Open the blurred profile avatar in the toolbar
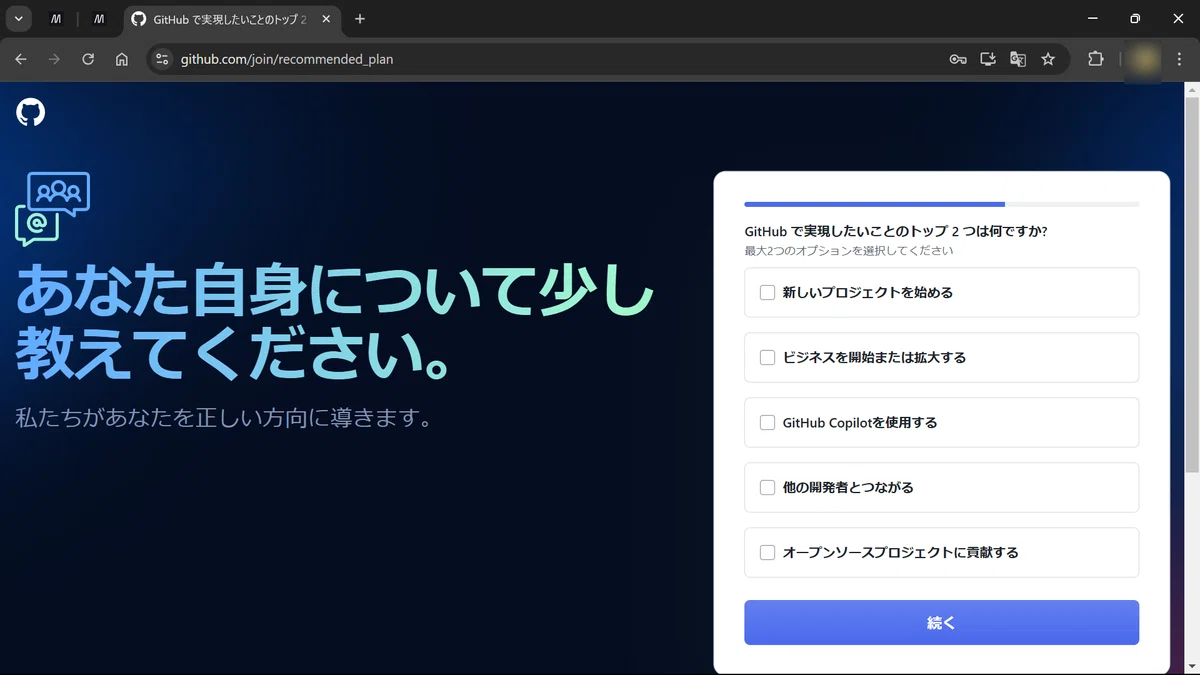Image resolution: width=1200 pixels, height=675 pixels. tap(1145, 59)
